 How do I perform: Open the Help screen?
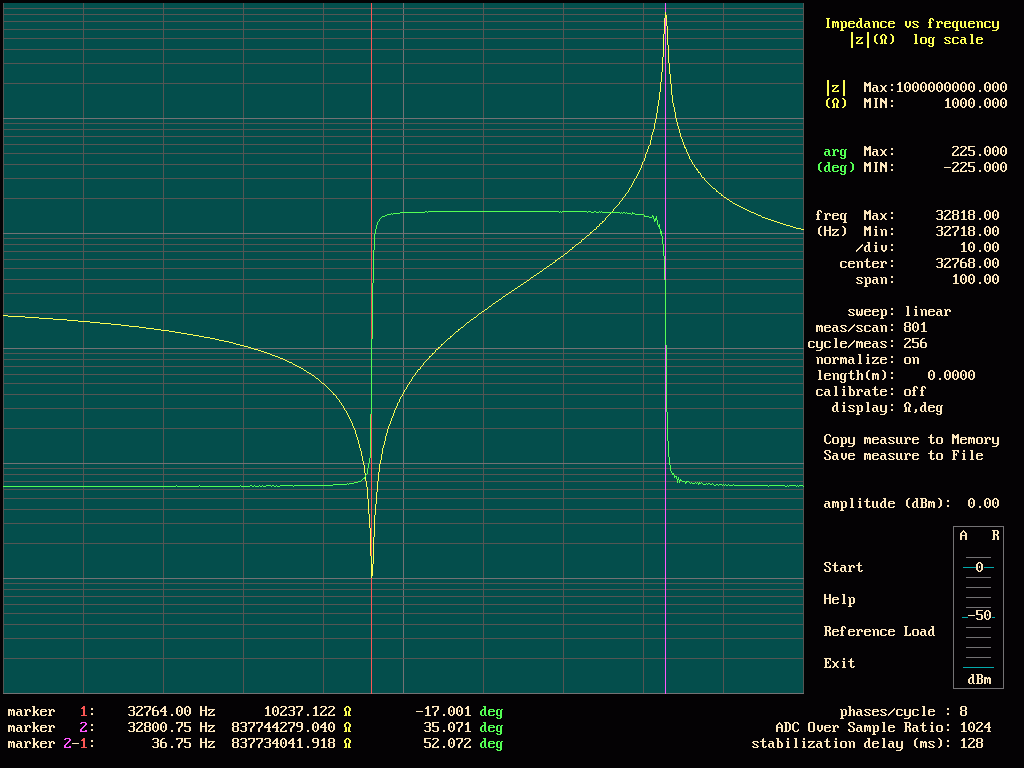pyautogui.click(x=839, y=600)
